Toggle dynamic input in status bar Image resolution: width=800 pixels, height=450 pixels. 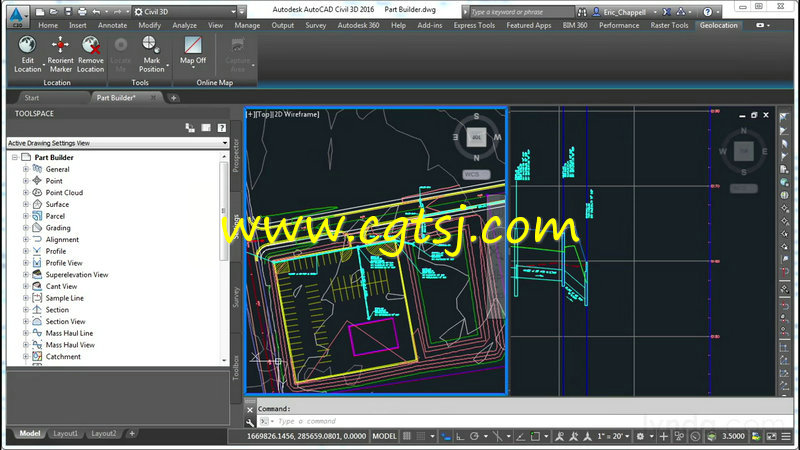coord(446,436)
